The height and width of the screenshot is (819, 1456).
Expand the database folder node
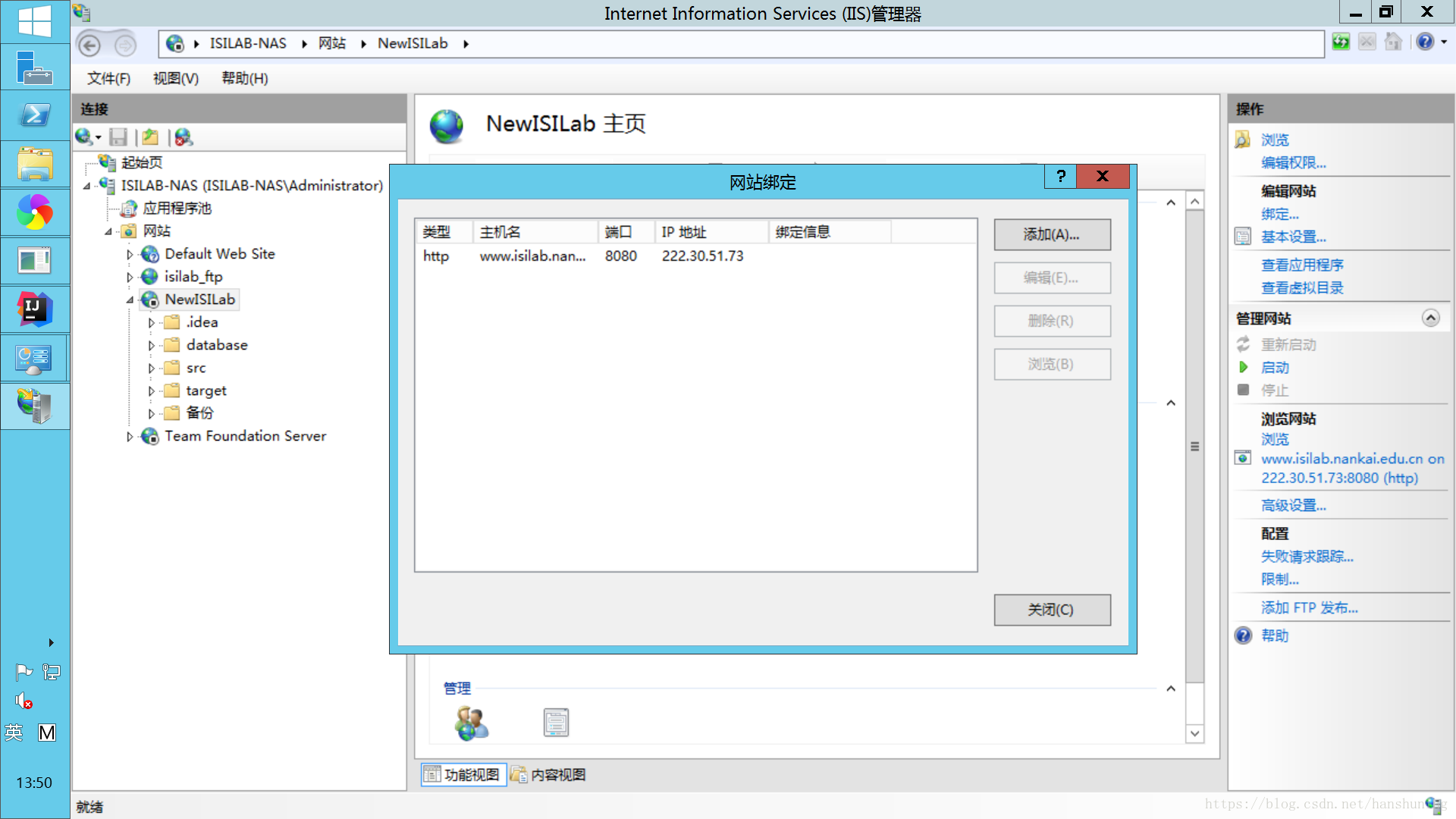152,346
